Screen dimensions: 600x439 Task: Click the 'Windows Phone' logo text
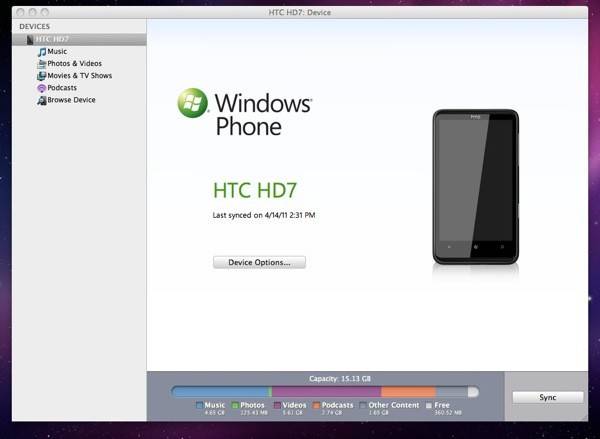263,114
